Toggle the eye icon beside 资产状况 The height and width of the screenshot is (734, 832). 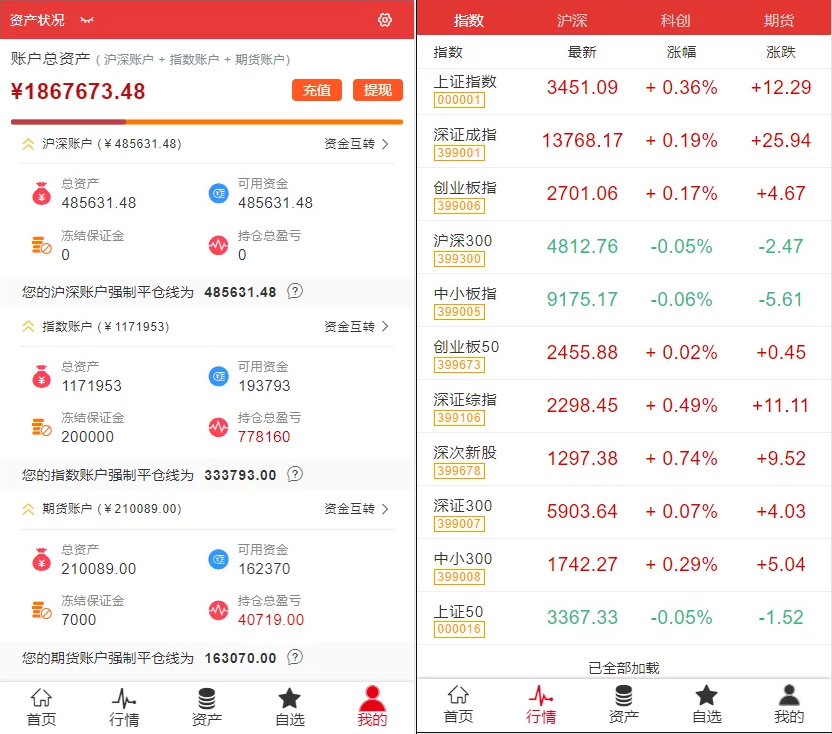[x=87, y=20]
